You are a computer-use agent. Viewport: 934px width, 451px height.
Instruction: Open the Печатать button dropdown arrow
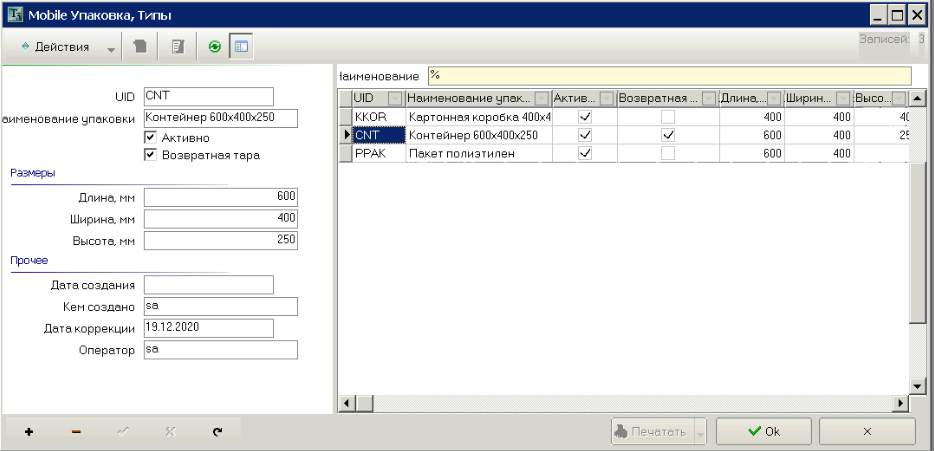(700, 432)
